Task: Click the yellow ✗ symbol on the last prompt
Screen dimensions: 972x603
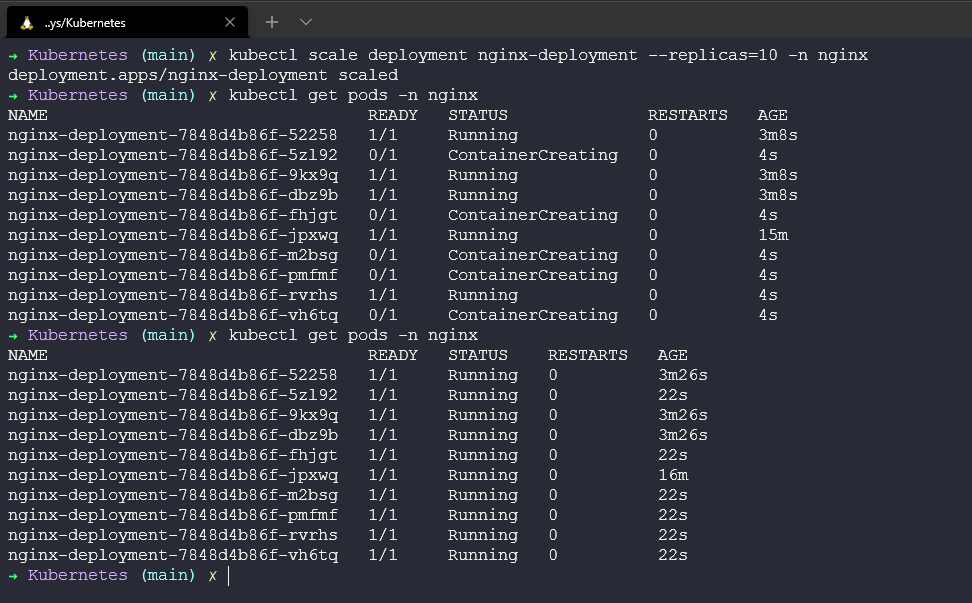Action: (212, 575)
